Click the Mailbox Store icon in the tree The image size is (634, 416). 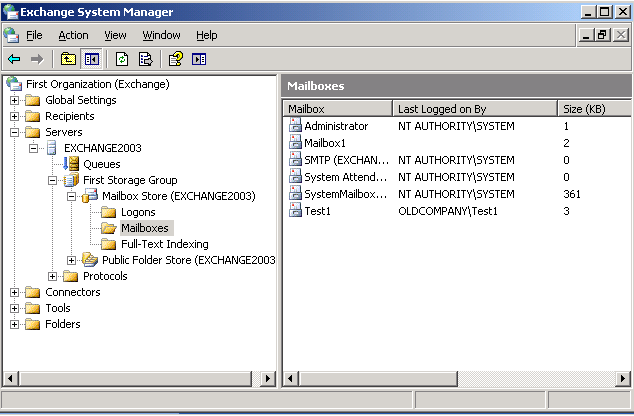click(x=90, y=196)
